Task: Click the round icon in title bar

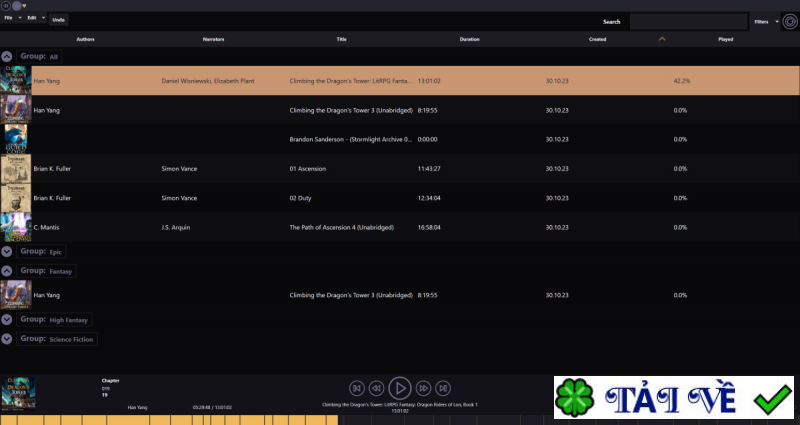Action: point(16,5)
